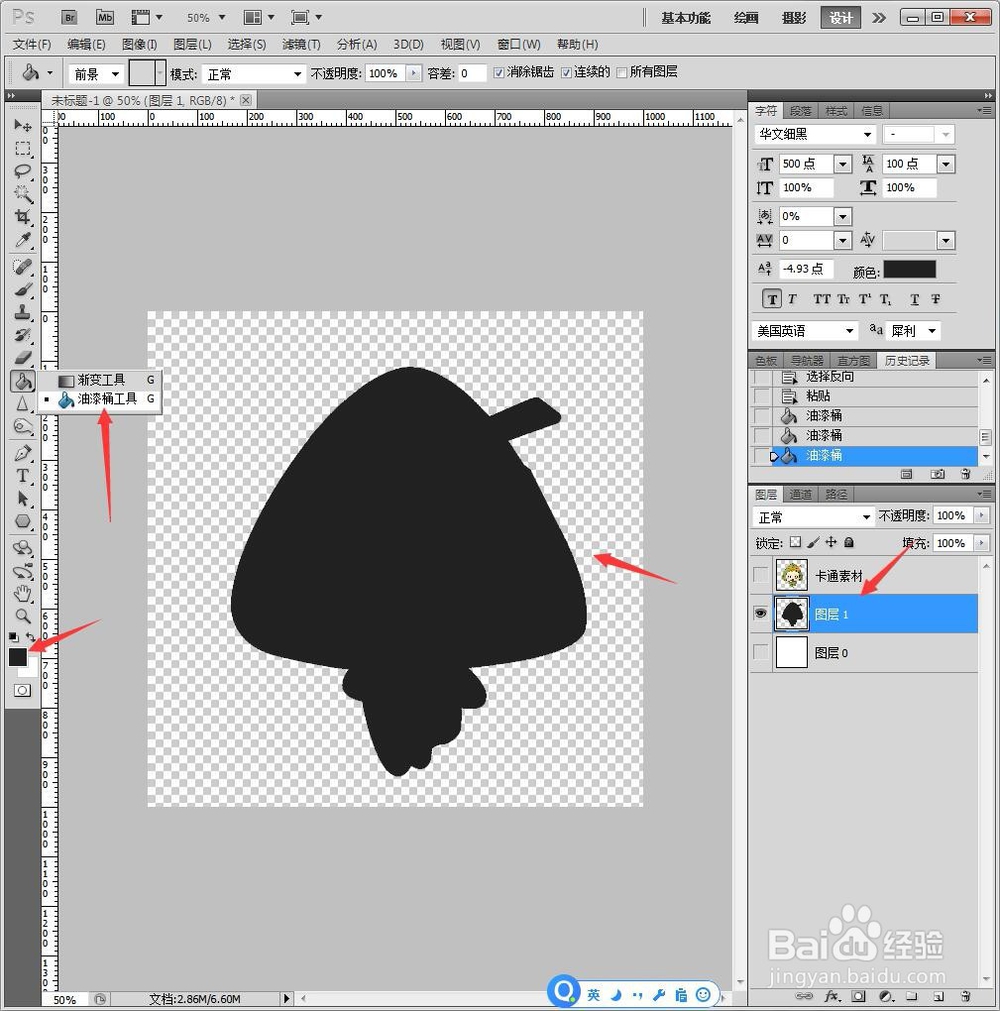Launch Bridge from the Br icon

(x=69, y=17)
